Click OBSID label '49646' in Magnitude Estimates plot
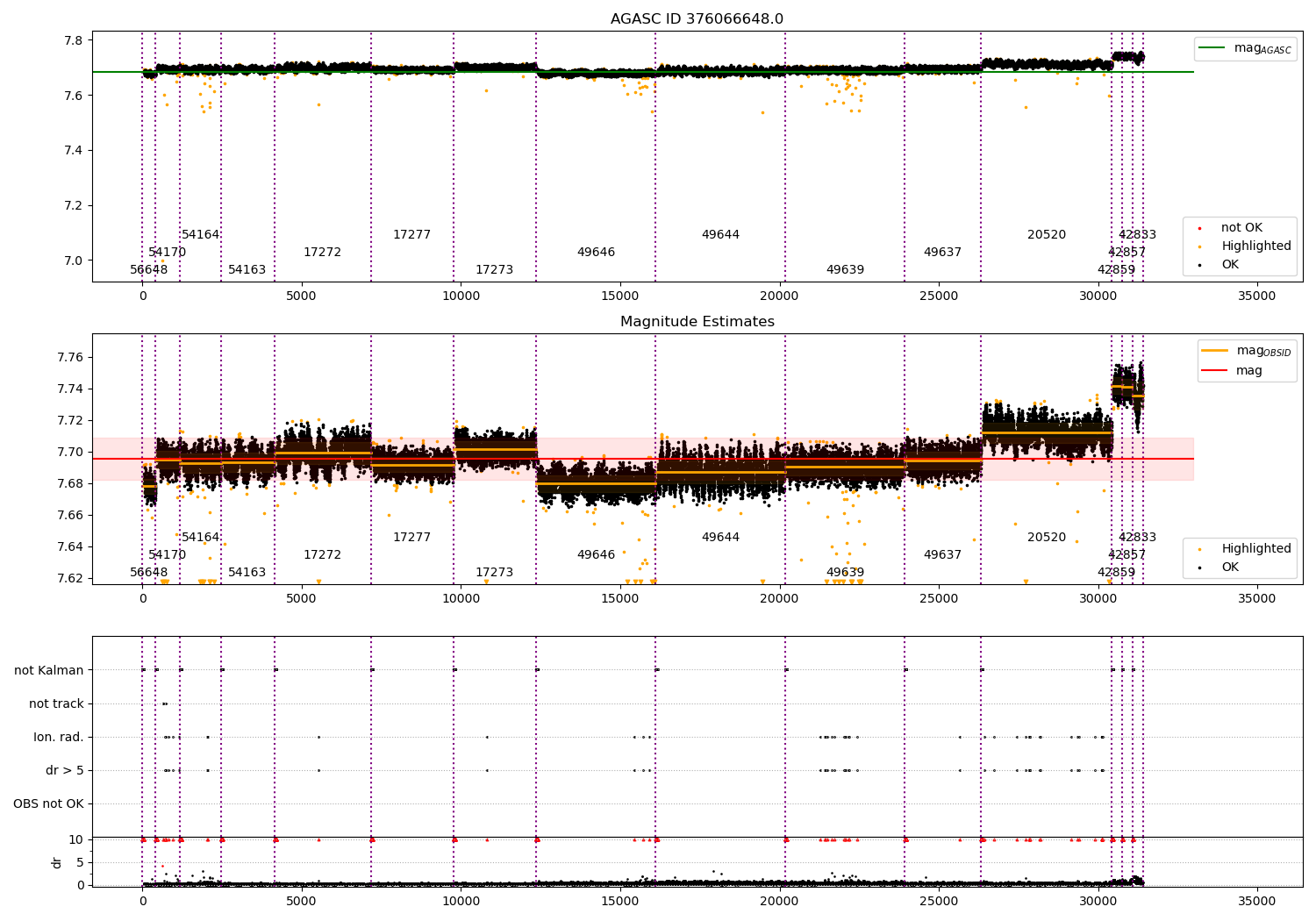The image size is (1316, 921). (x=597, y=555)
